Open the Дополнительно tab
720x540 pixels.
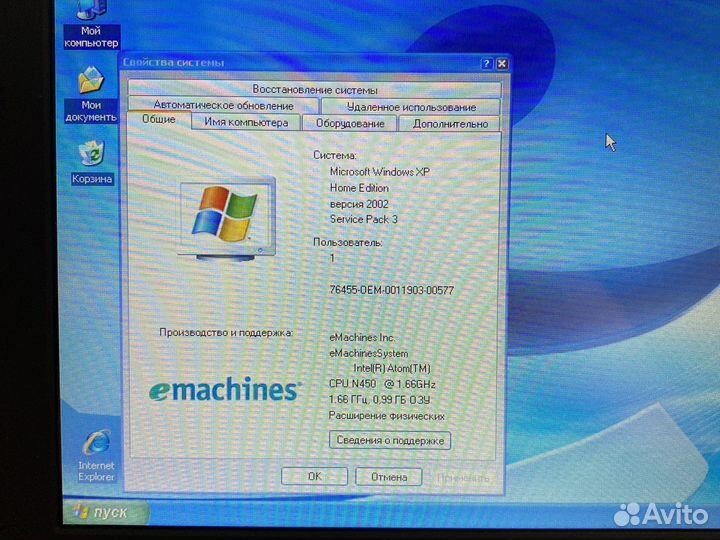[x=450, y=124]
